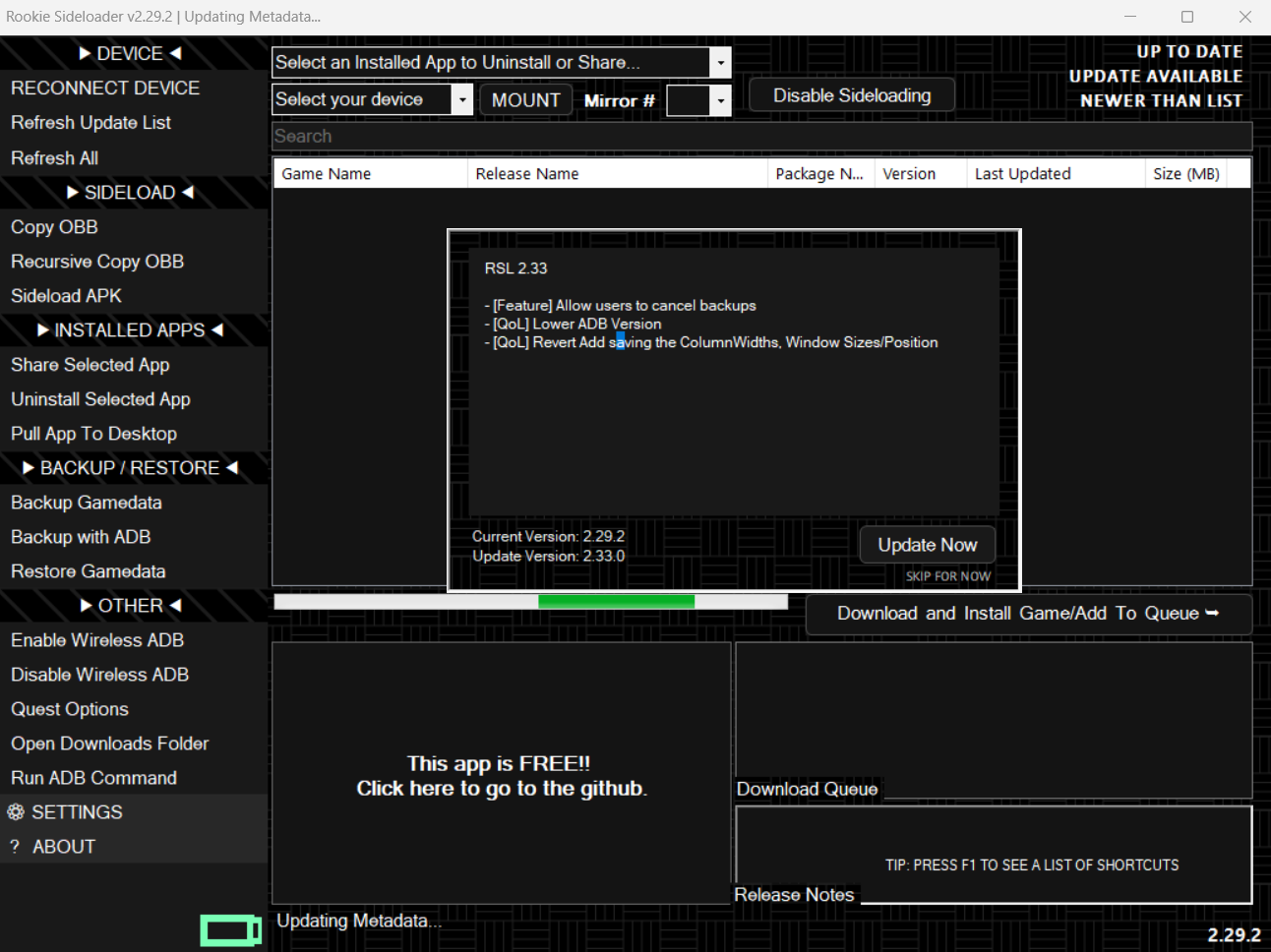The image size is (1271, 952).
Task: Open the ABOUT question mark entry
Action: point(134,847)
